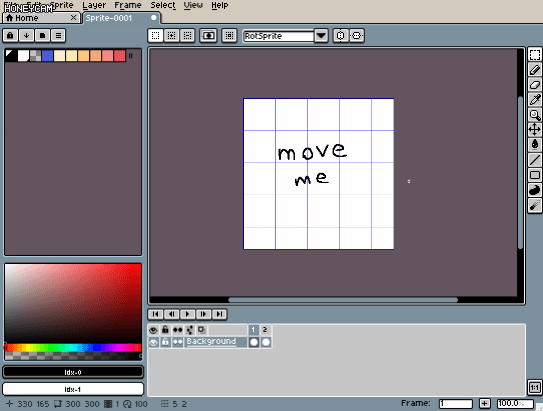
Task: Select the Rectangle shape tool
Action: [x=535, y=175]
